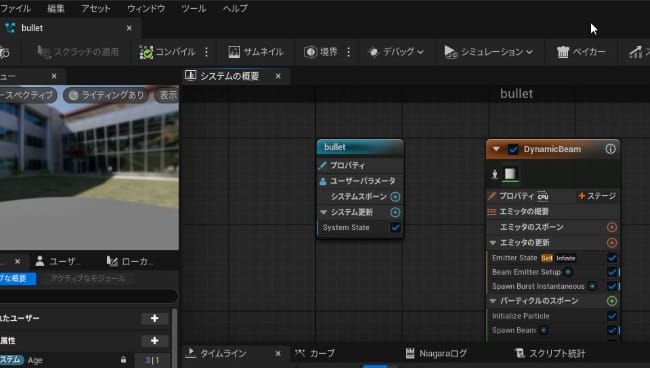Open the ファイル menu

tap(15, 8)
